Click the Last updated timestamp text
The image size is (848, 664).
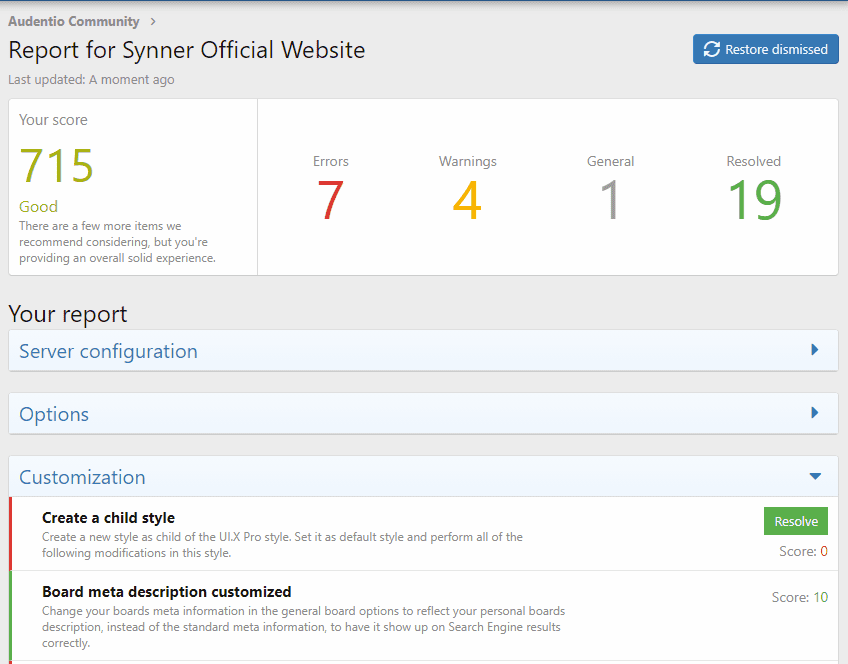point(91,80)
